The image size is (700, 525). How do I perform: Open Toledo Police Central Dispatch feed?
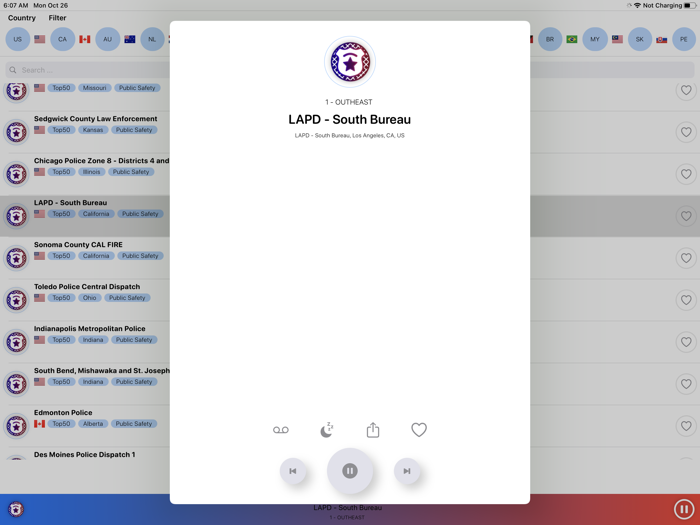(87, 287)
